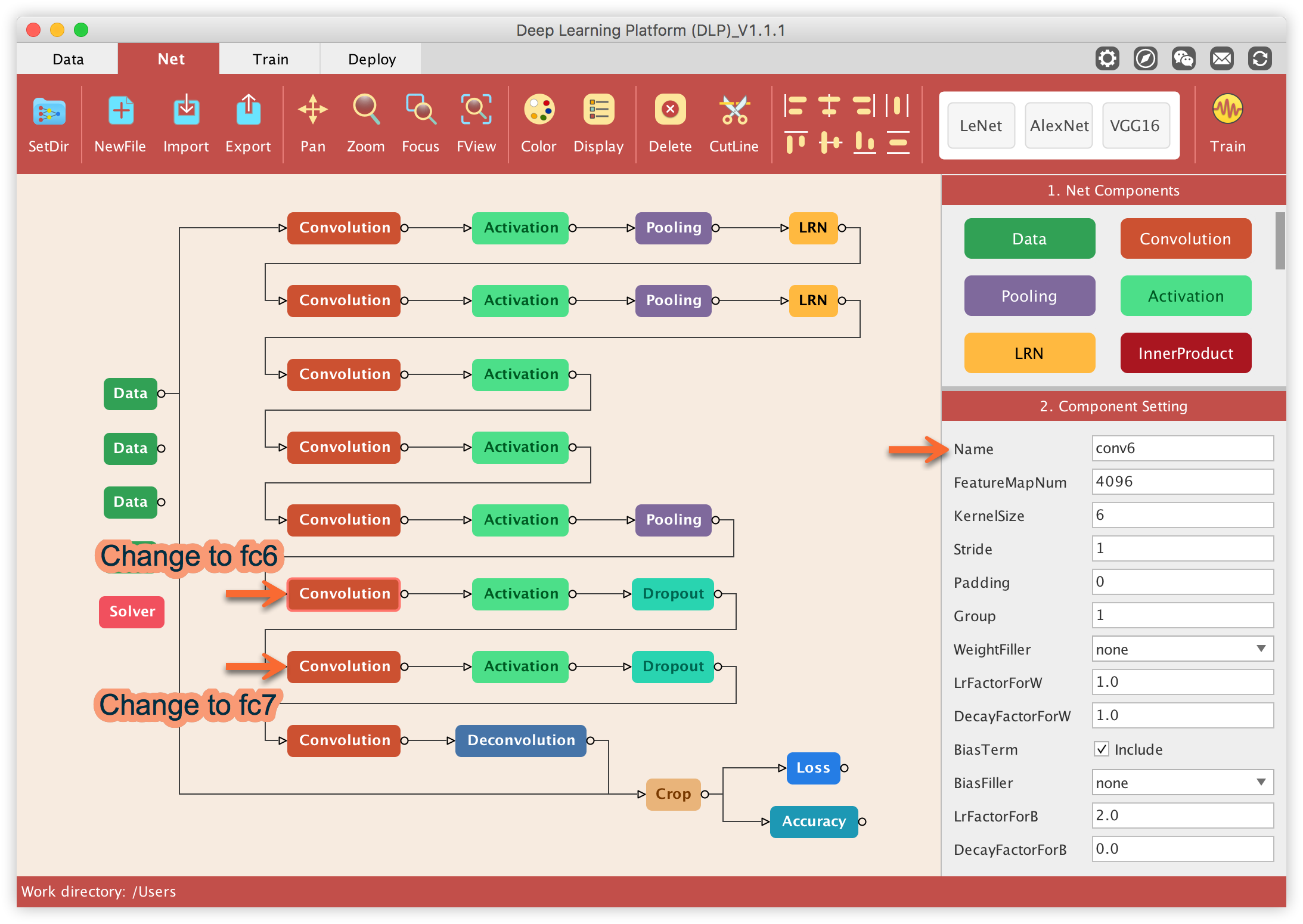
Task: Click the Name field containing conv6
Action: 1182,448
